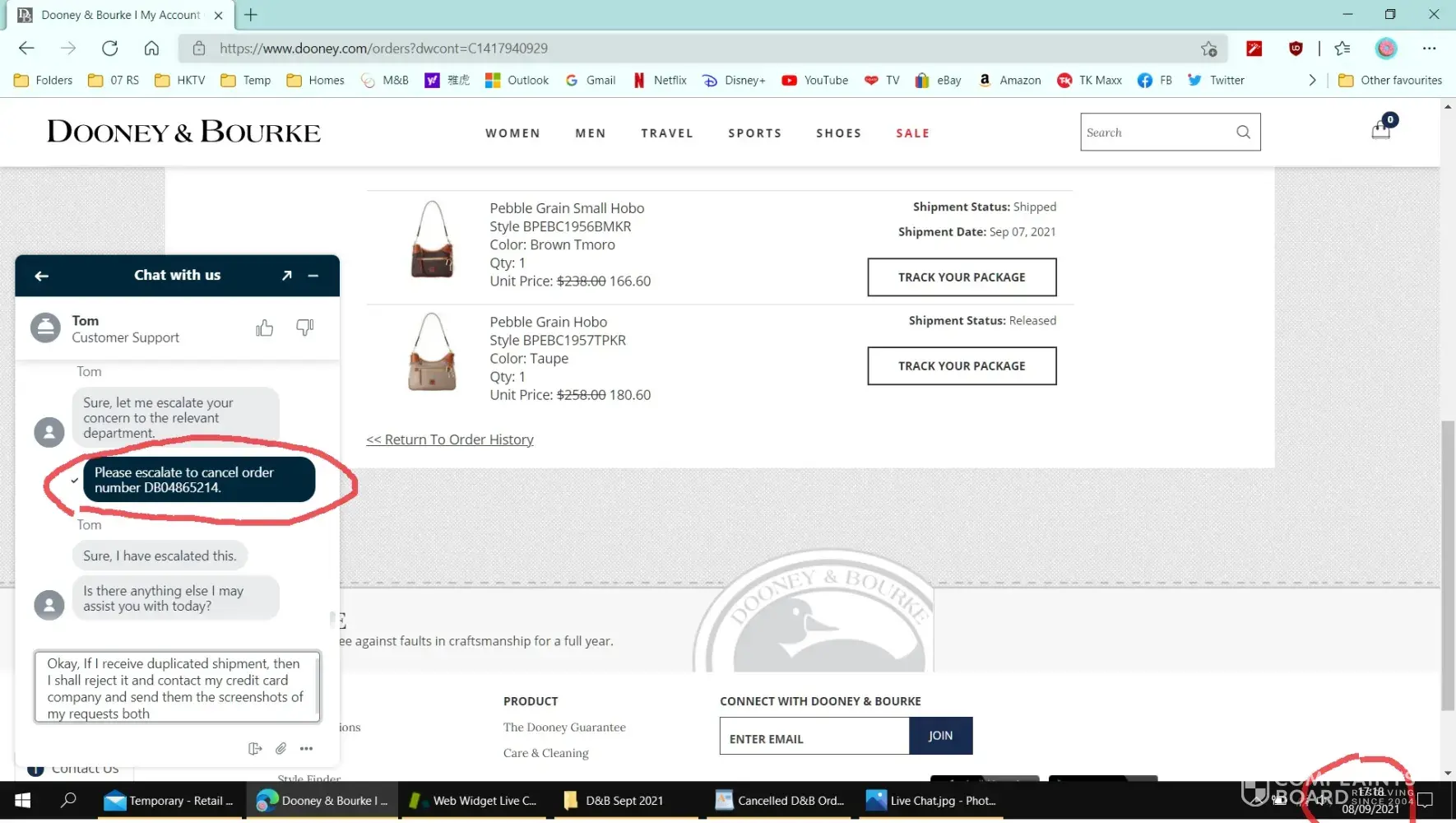Open chat more options menu
Screen dimensions: 1456x823
pyautogui.click(x=306, y=748)
